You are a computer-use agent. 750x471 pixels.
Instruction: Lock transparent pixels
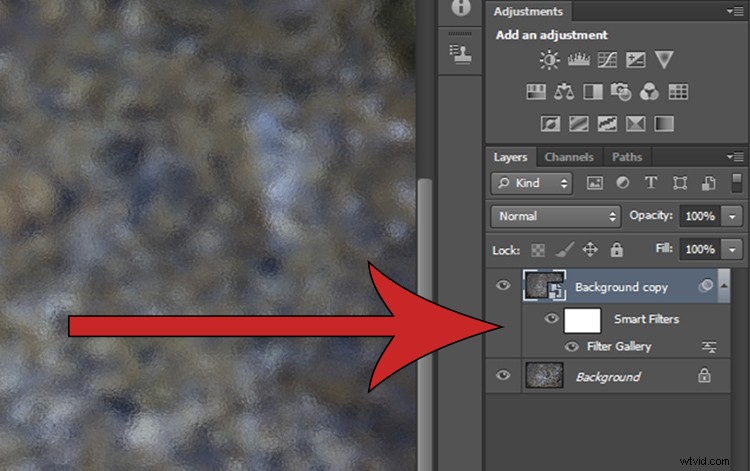[x=538, y=250]
